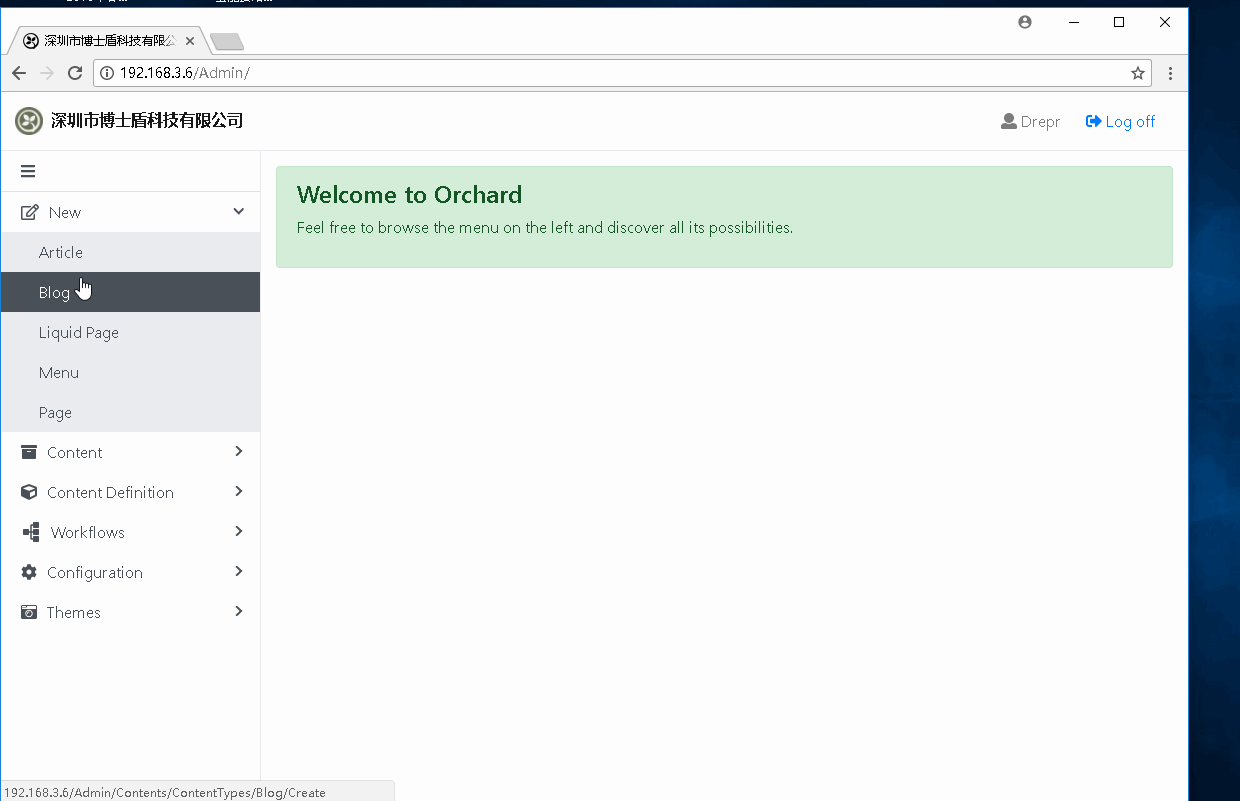This screenshot has height=801, width=1240.
Task: Bookmark this page via the star icon
Action: (1137, 73)
